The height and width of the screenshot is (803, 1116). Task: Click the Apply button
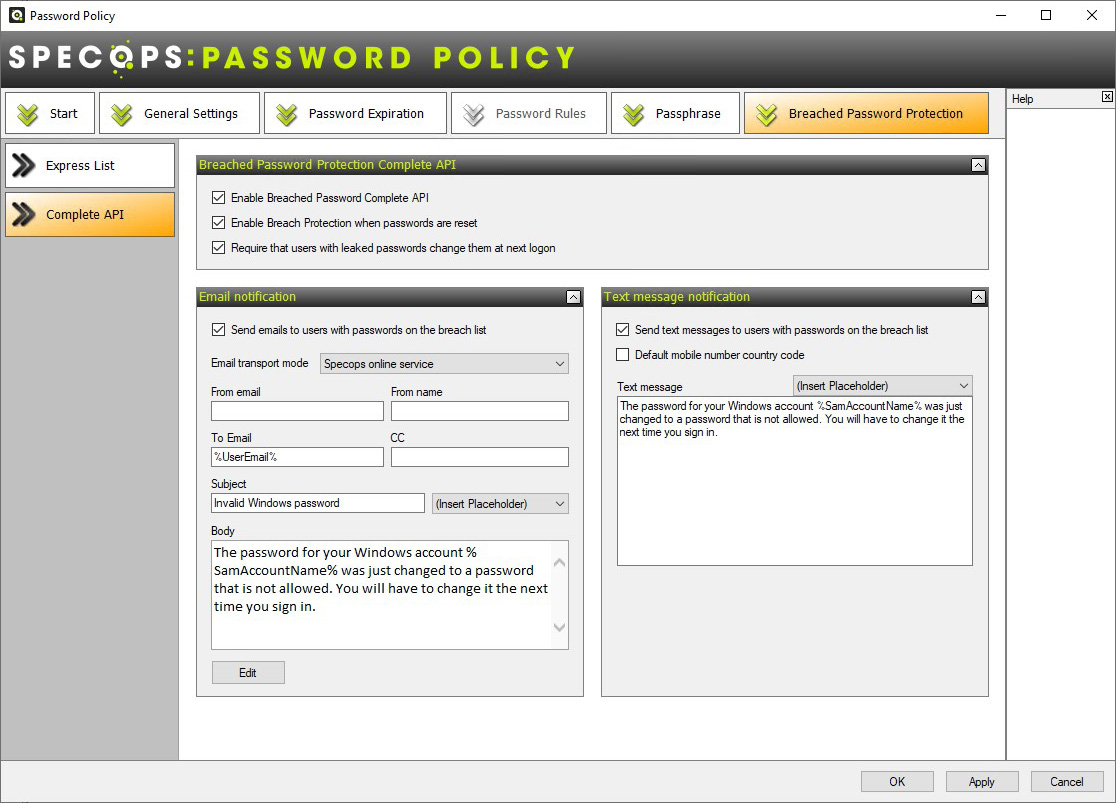(981, 782)
